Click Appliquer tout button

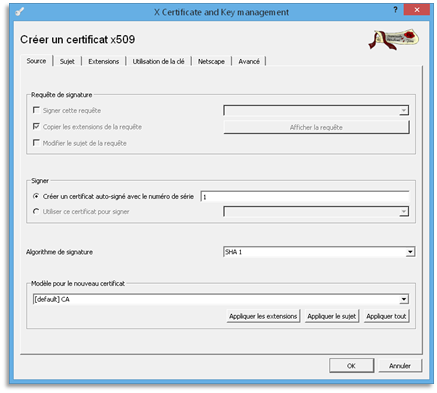(386, 316)
